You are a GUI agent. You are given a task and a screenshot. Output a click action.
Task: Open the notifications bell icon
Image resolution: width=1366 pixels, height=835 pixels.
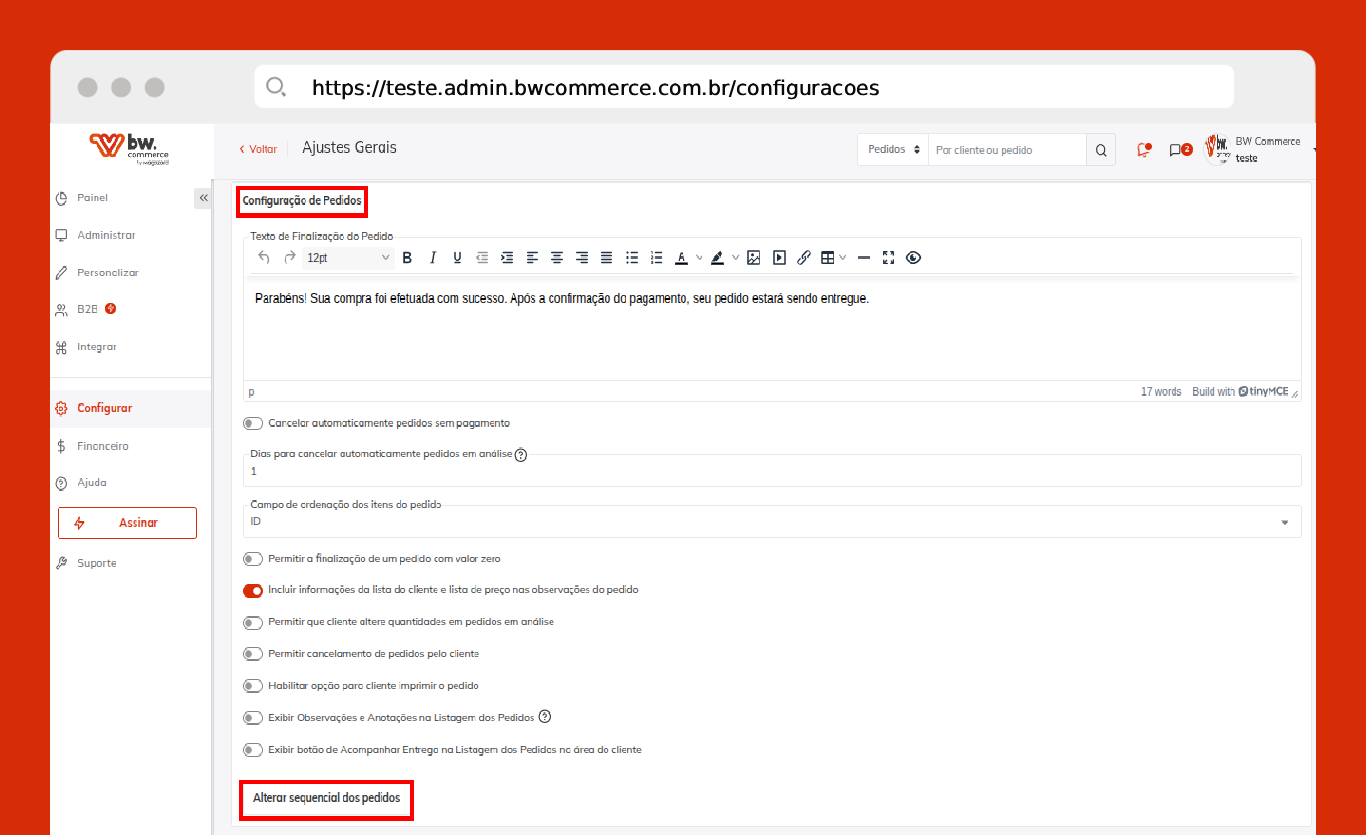1143,150
